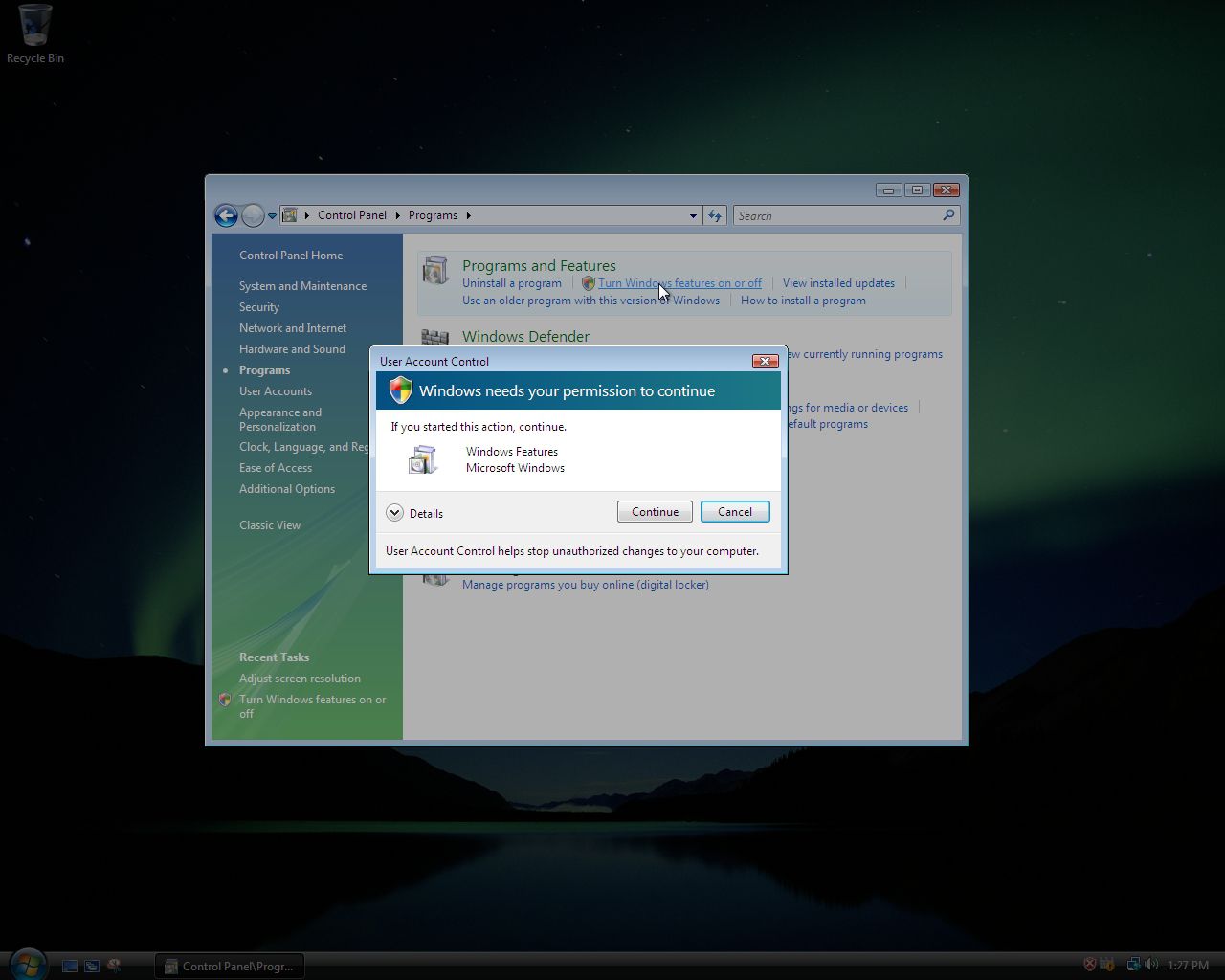Image resolution: width=1225 pixels, height=980 pixels.
Task: Click Manage programs you buy online link
Action: [586, 585]
